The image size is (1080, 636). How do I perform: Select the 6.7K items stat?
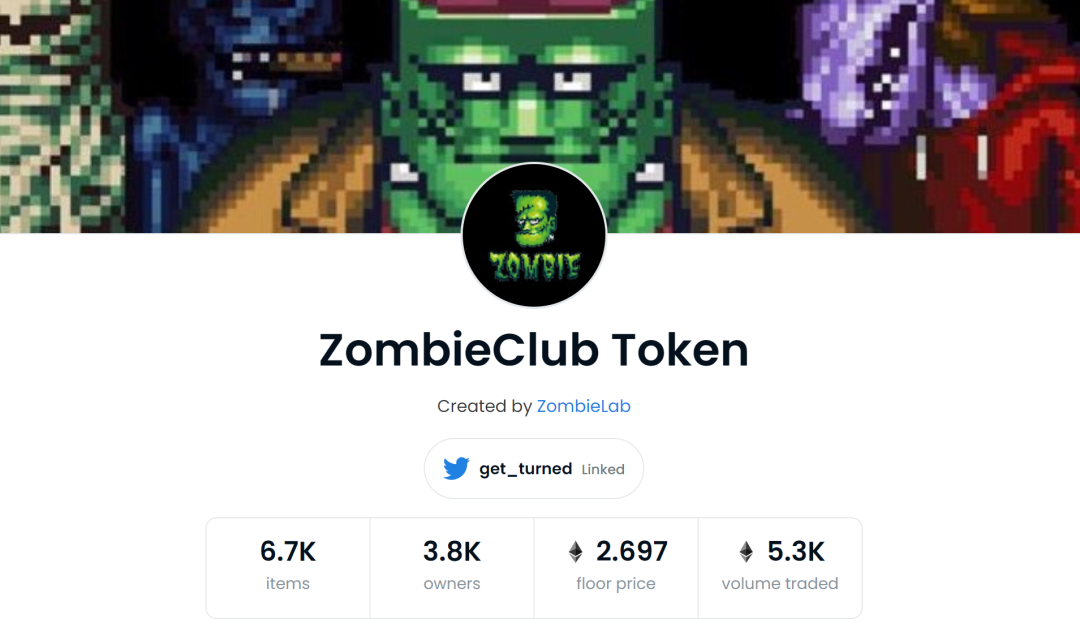click(x=288, y=568)
